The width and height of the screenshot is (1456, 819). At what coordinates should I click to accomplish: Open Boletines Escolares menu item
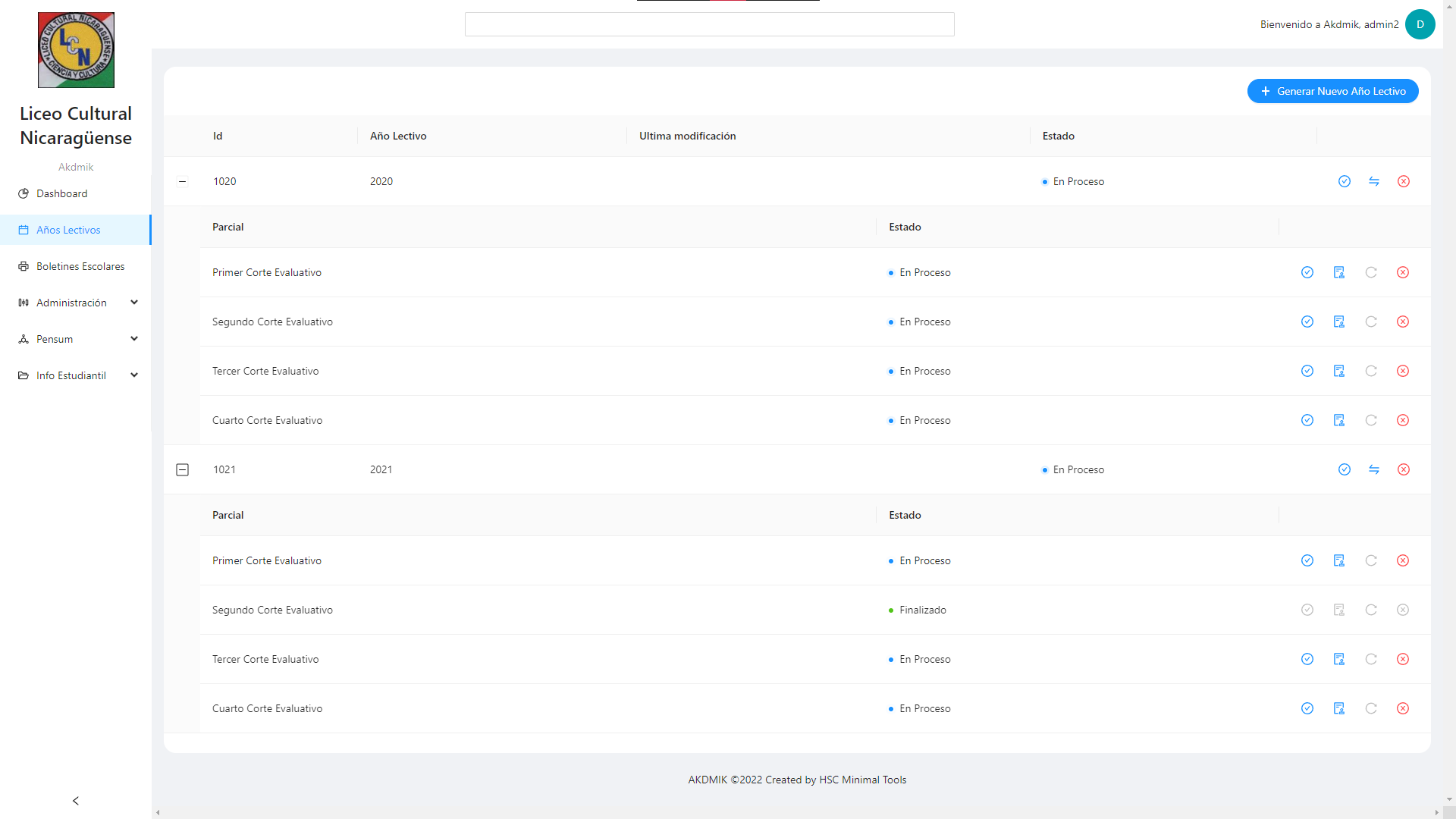80,266
